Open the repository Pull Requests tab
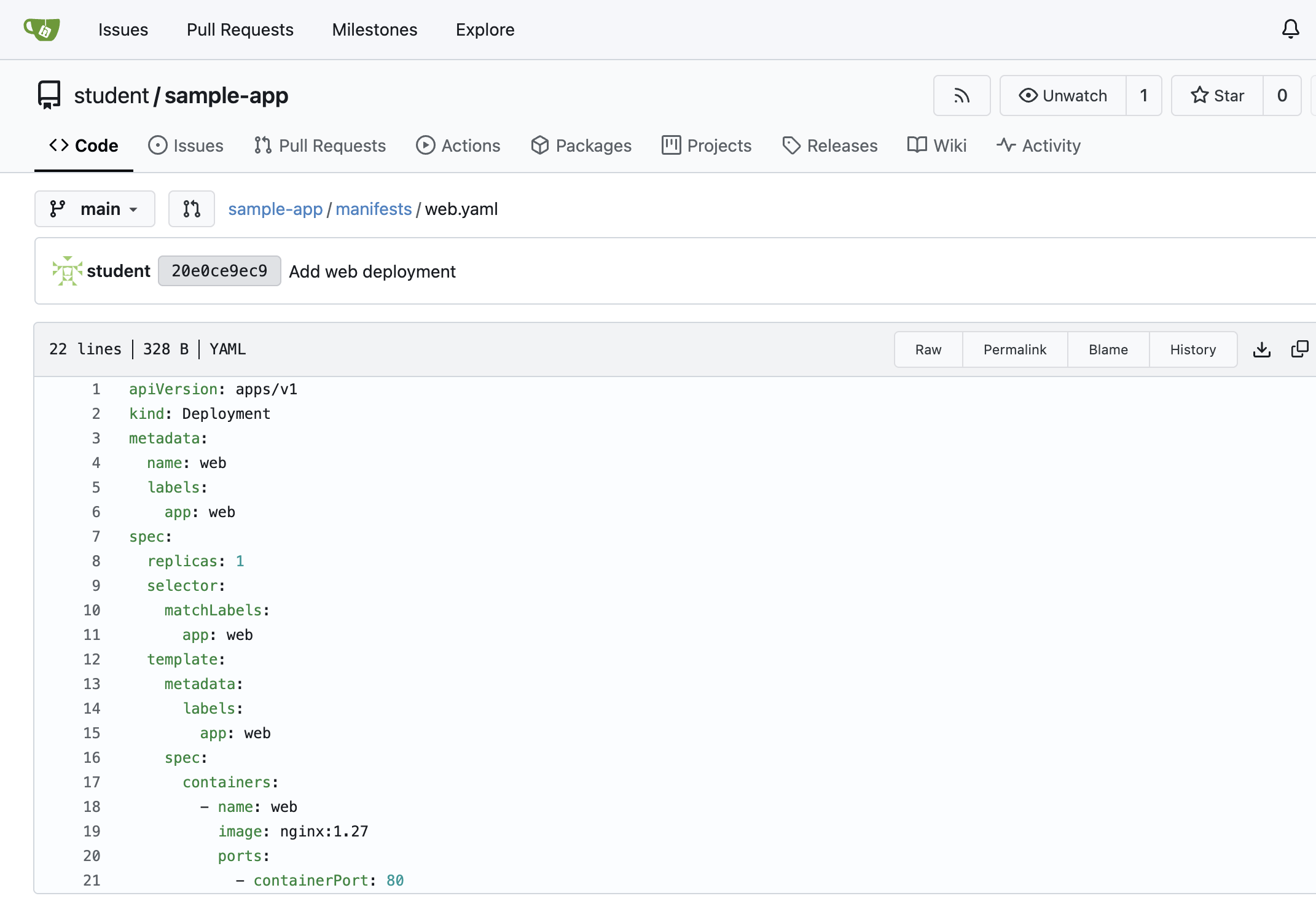 319,146
